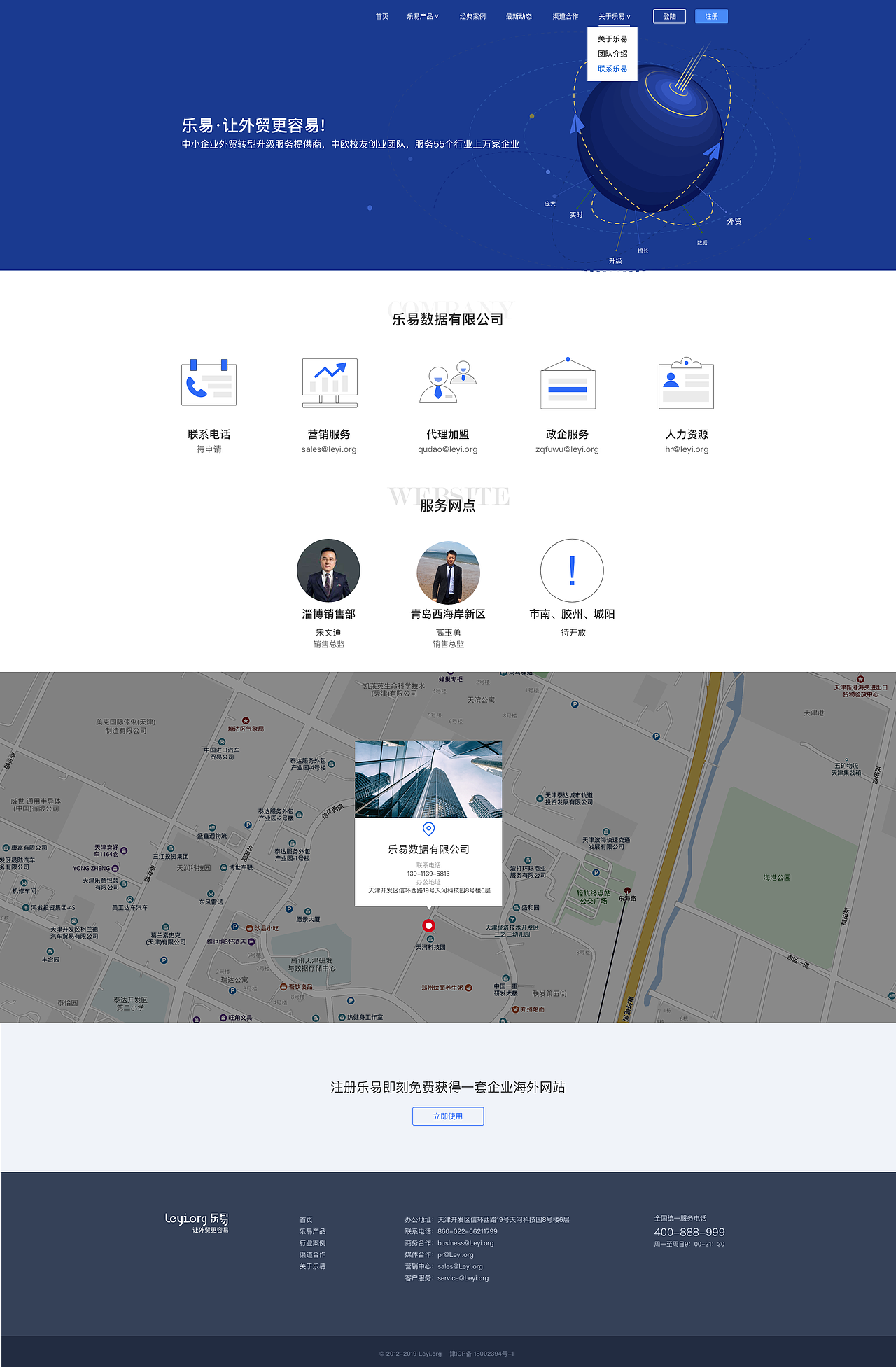Click the 政企服务 document icon
Screen dimensions: 896x1367
(x=568, y=383)
